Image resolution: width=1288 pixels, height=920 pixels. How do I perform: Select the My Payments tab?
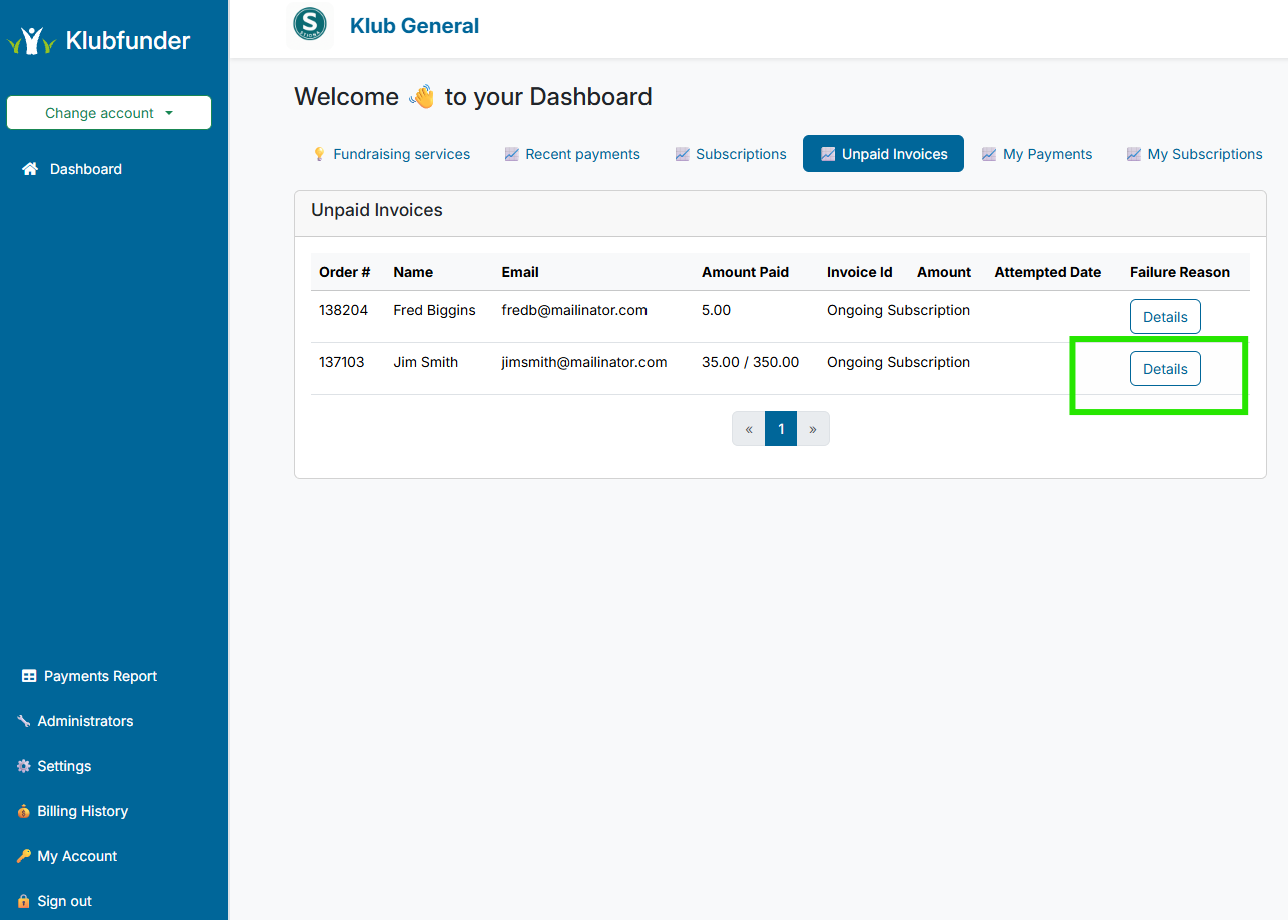pyautogui.click(x=1037, y=154)
